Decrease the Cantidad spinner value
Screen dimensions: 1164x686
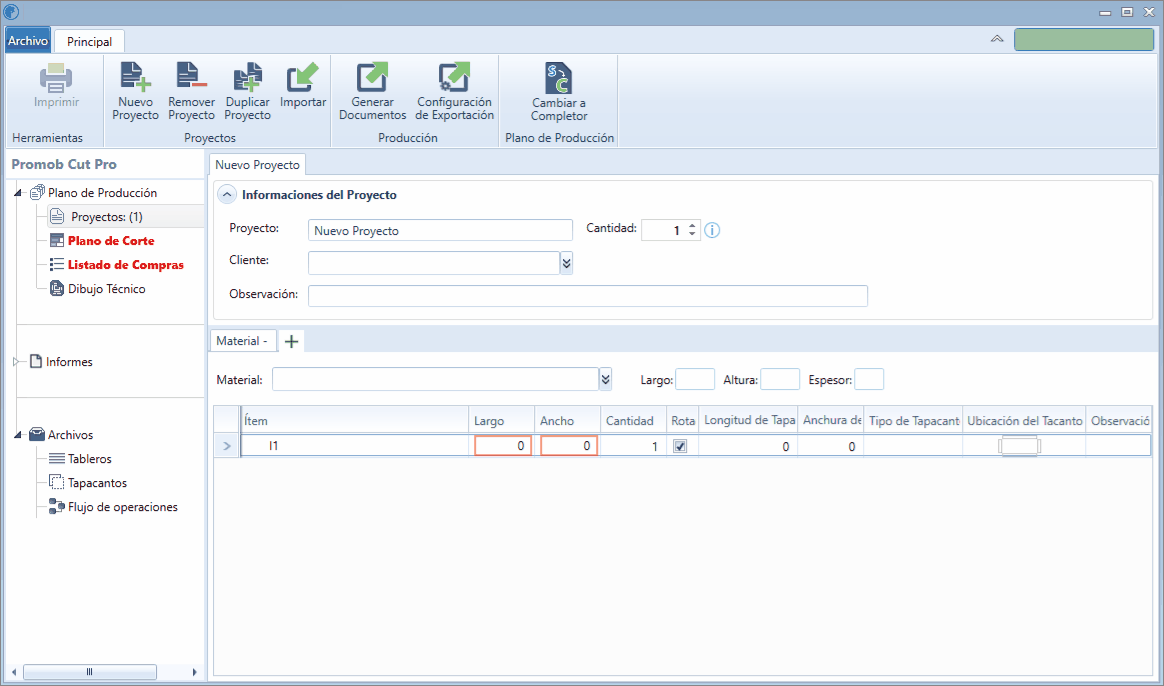pyautogui.click(x=692, y=235)
